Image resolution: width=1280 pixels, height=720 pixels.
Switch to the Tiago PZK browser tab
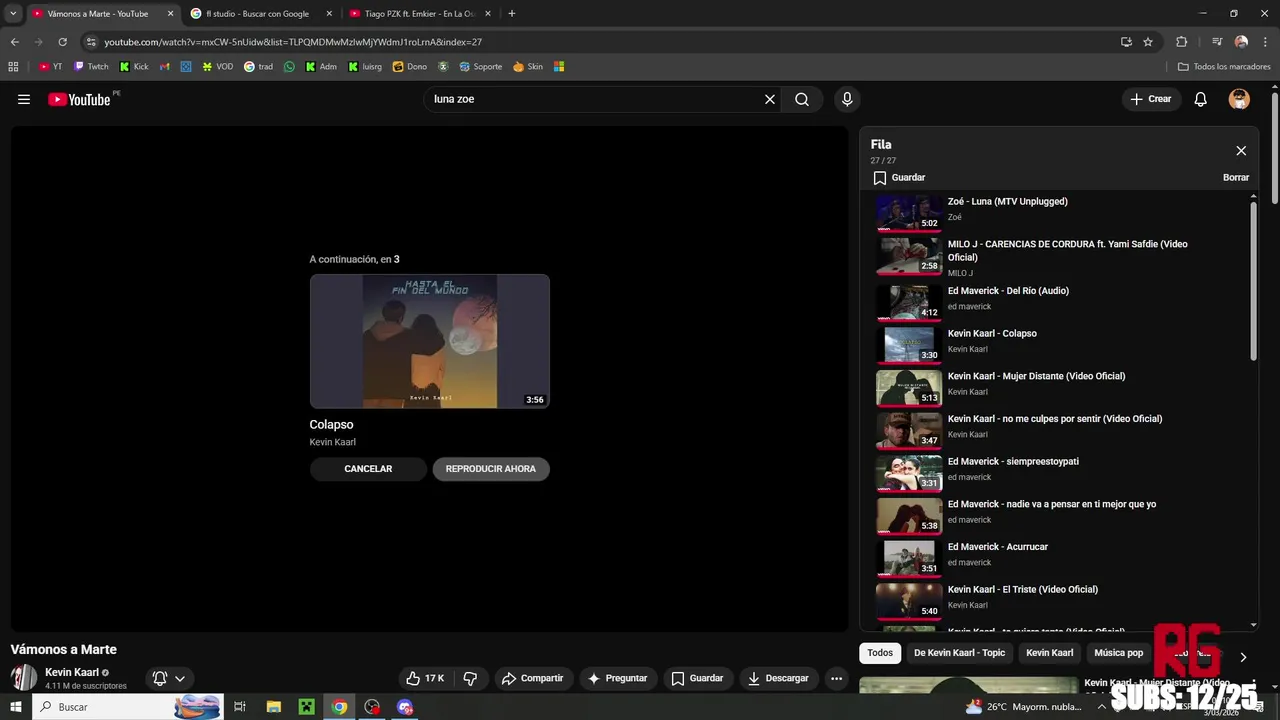(x=419, y=14)
